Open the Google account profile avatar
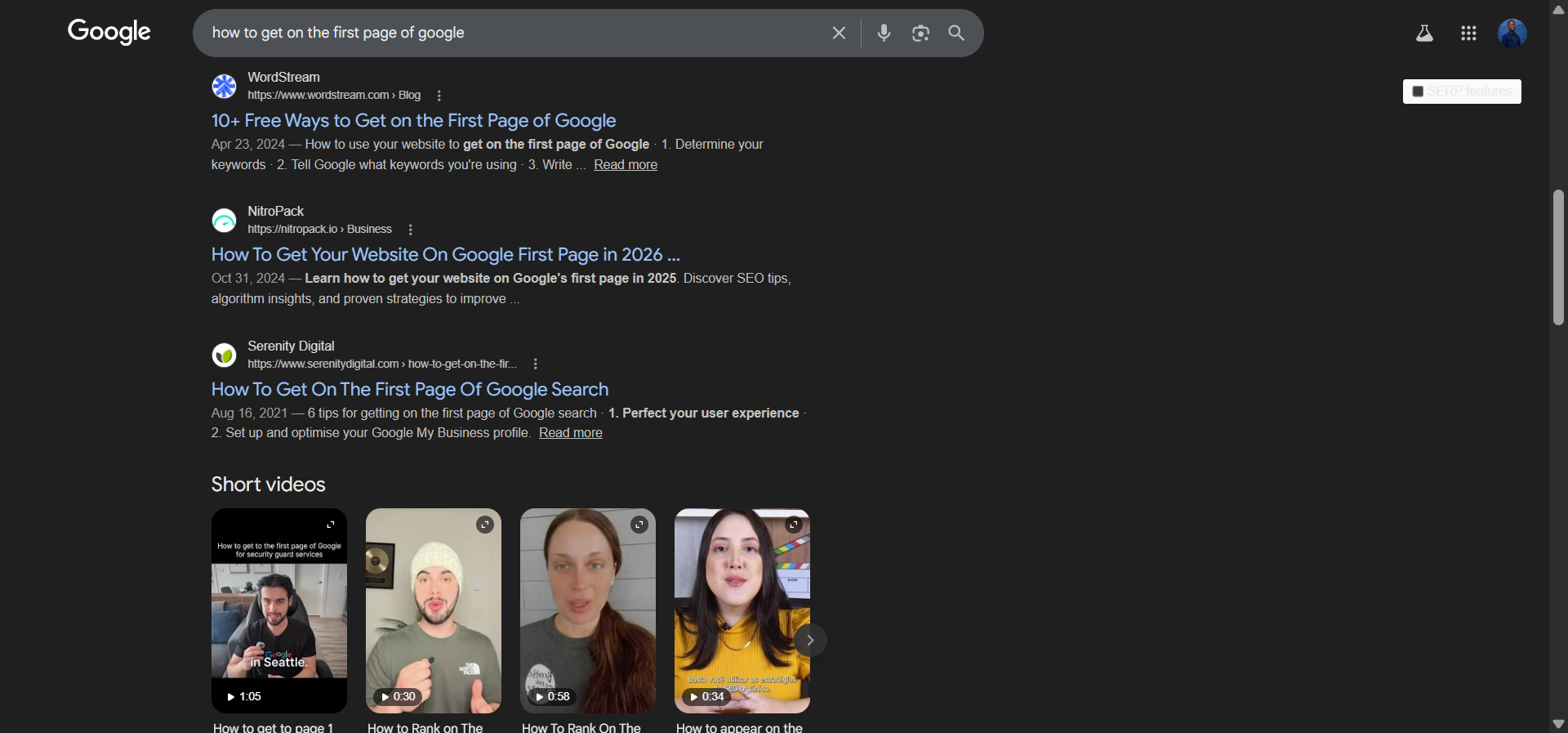Viewport: 1568px width, 733px height. coord(1512,33)
